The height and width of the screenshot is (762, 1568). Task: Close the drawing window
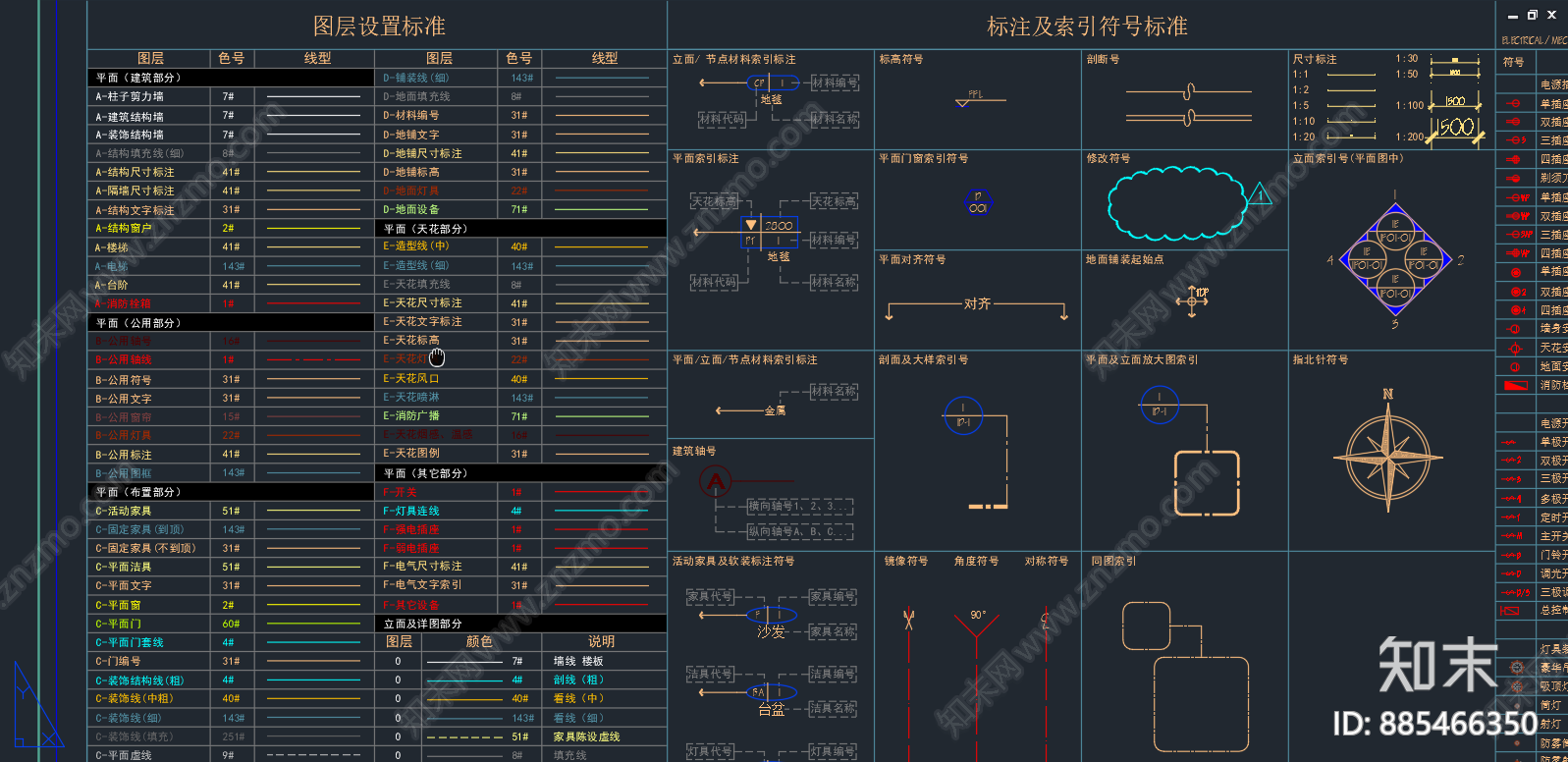pyautogui.click(x=1551, y=15)
